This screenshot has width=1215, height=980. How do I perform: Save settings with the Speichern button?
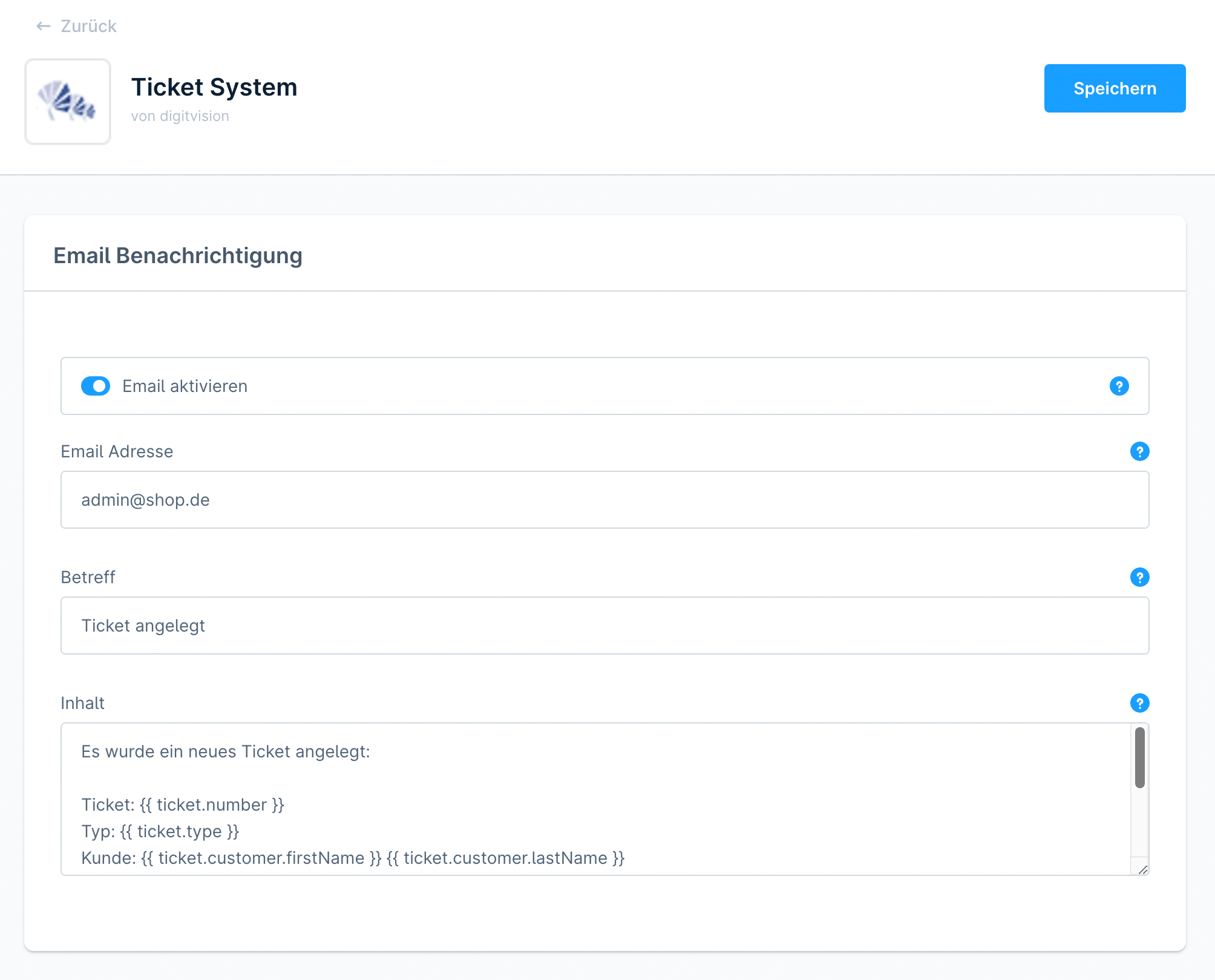tap(1115, 88)
